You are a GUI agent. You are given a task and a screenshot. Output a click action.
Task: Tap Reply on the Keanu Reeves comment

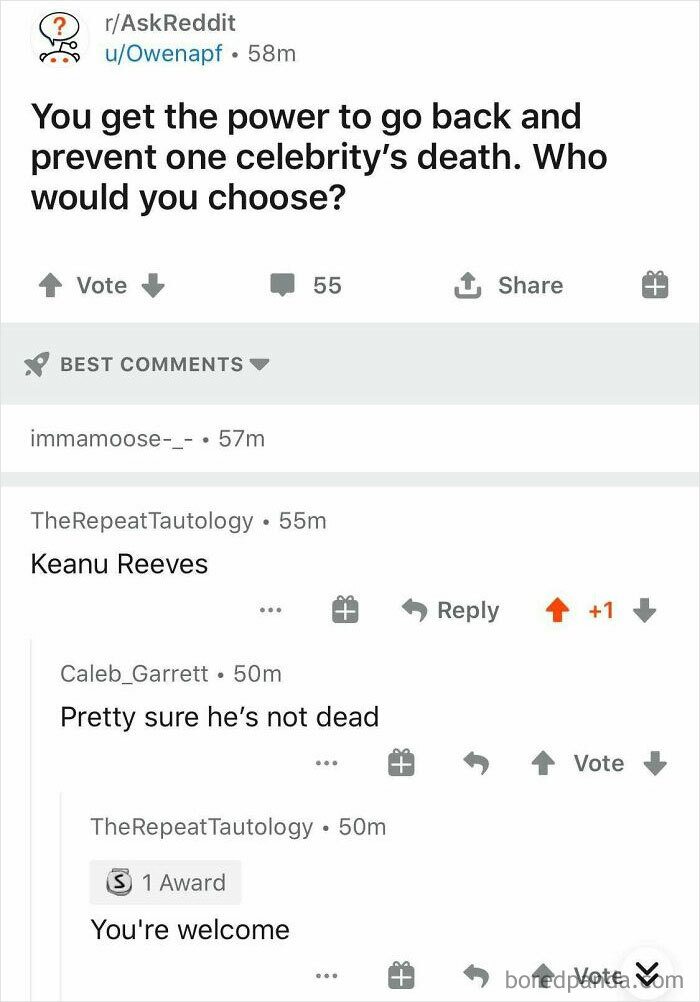tap(452, 610)
